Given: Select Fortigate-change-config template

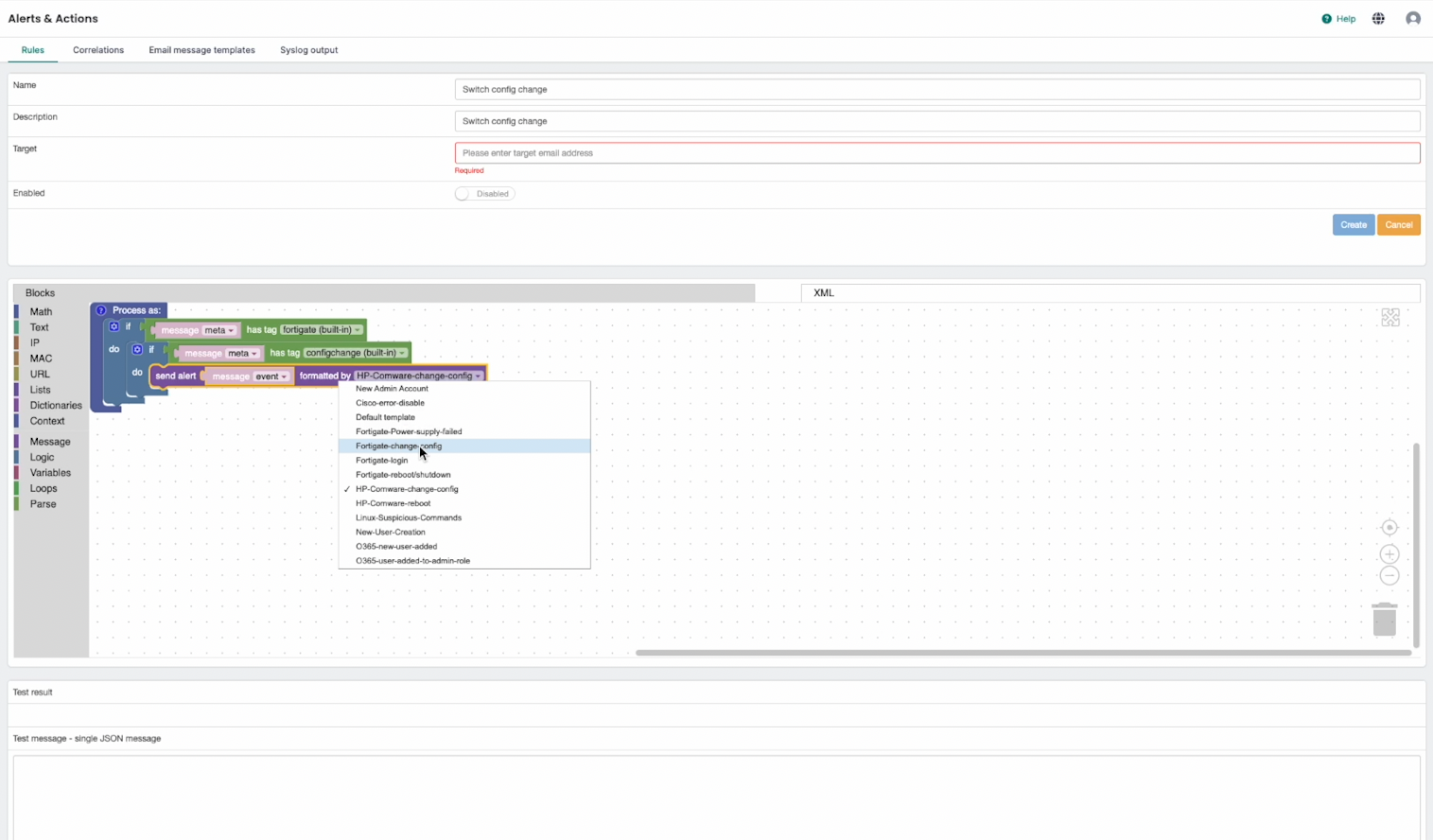Looking at the screenshot, I should [x=464, y=446].
